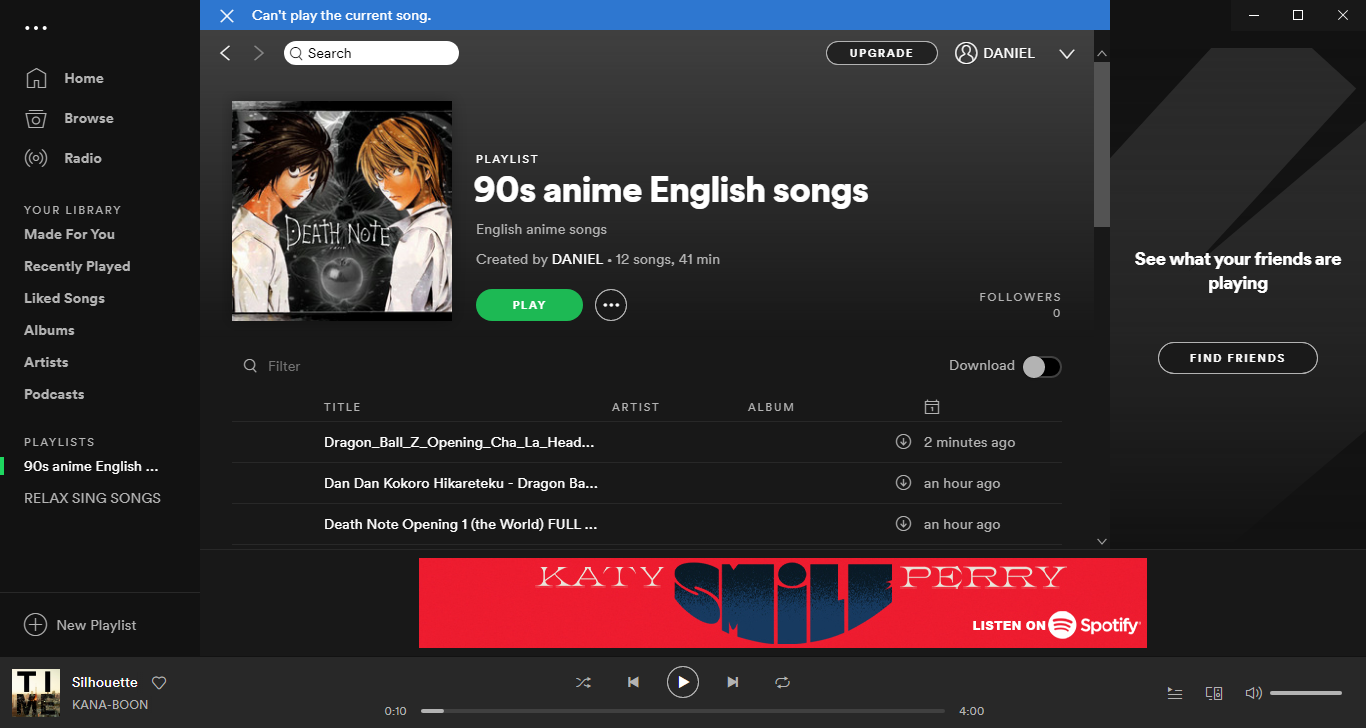
Task: Minimize the Spotify window
Action: coord(1252,15)
